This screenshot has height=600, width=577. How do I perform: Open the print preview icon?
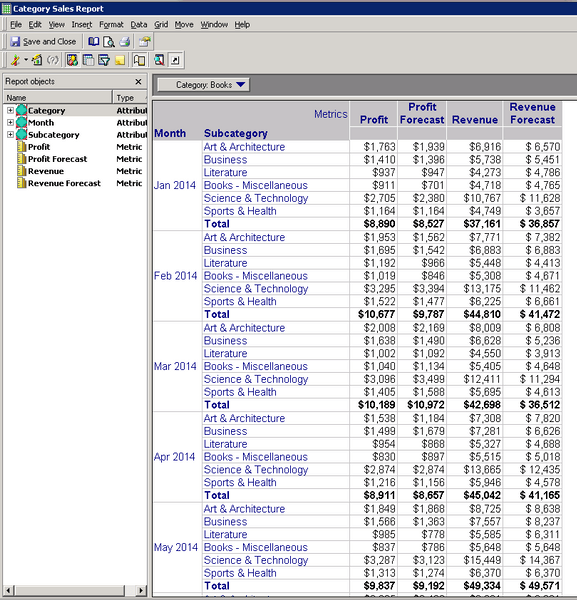[109, 41]
